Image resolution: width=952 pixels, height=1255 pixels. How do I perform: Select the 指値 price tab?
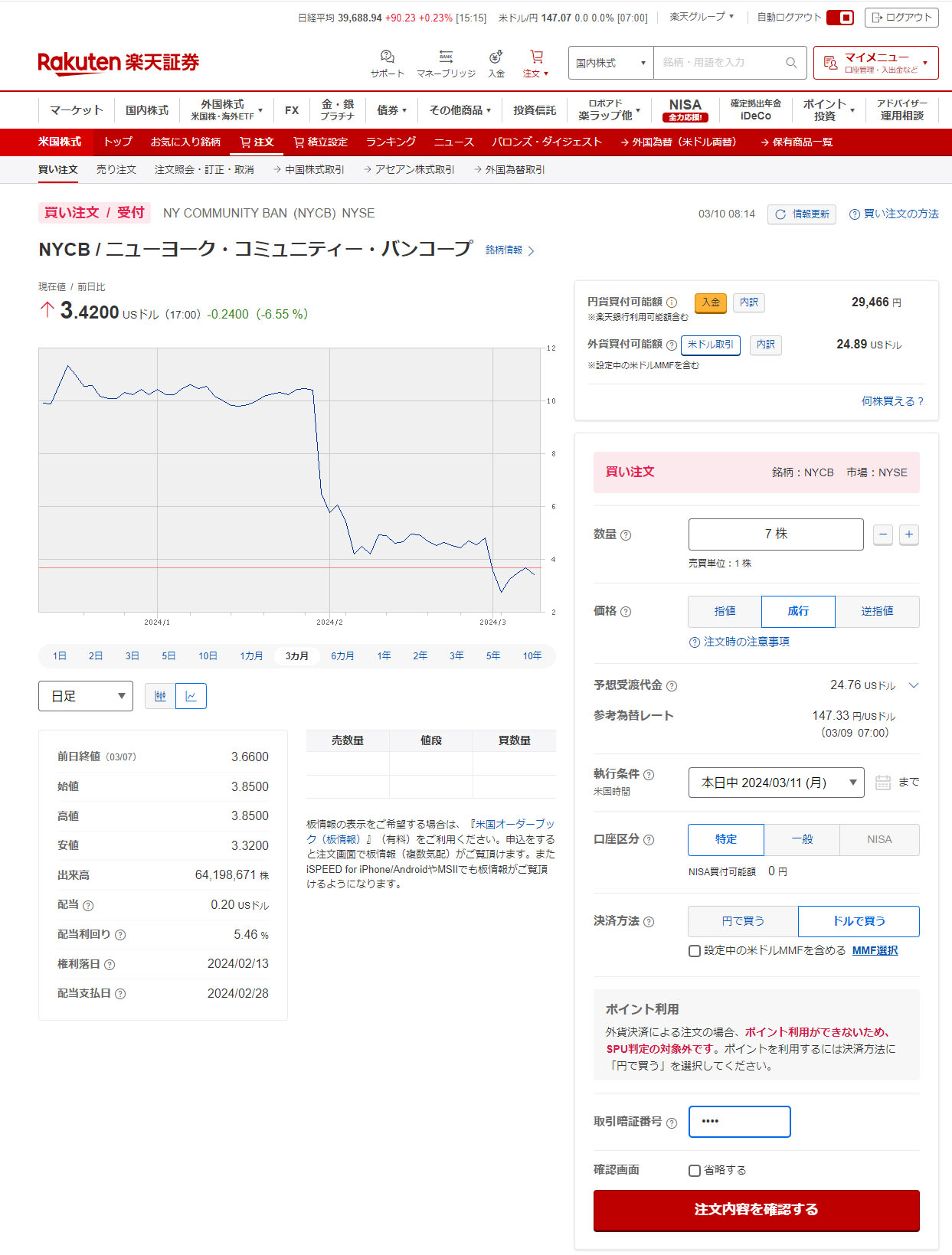[725, 611]
